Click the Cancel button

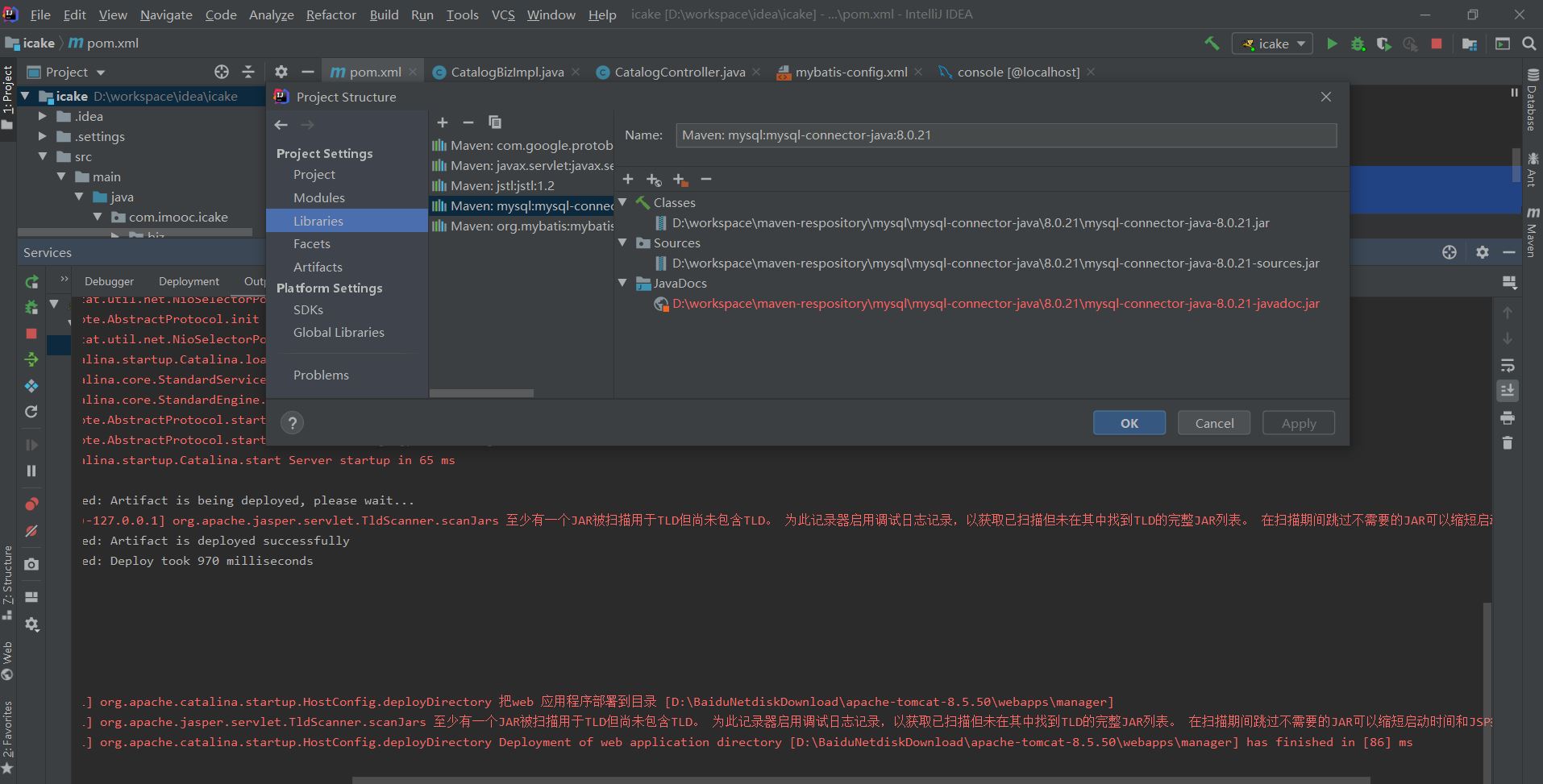pyautogui.click(x=1214, y=423)
